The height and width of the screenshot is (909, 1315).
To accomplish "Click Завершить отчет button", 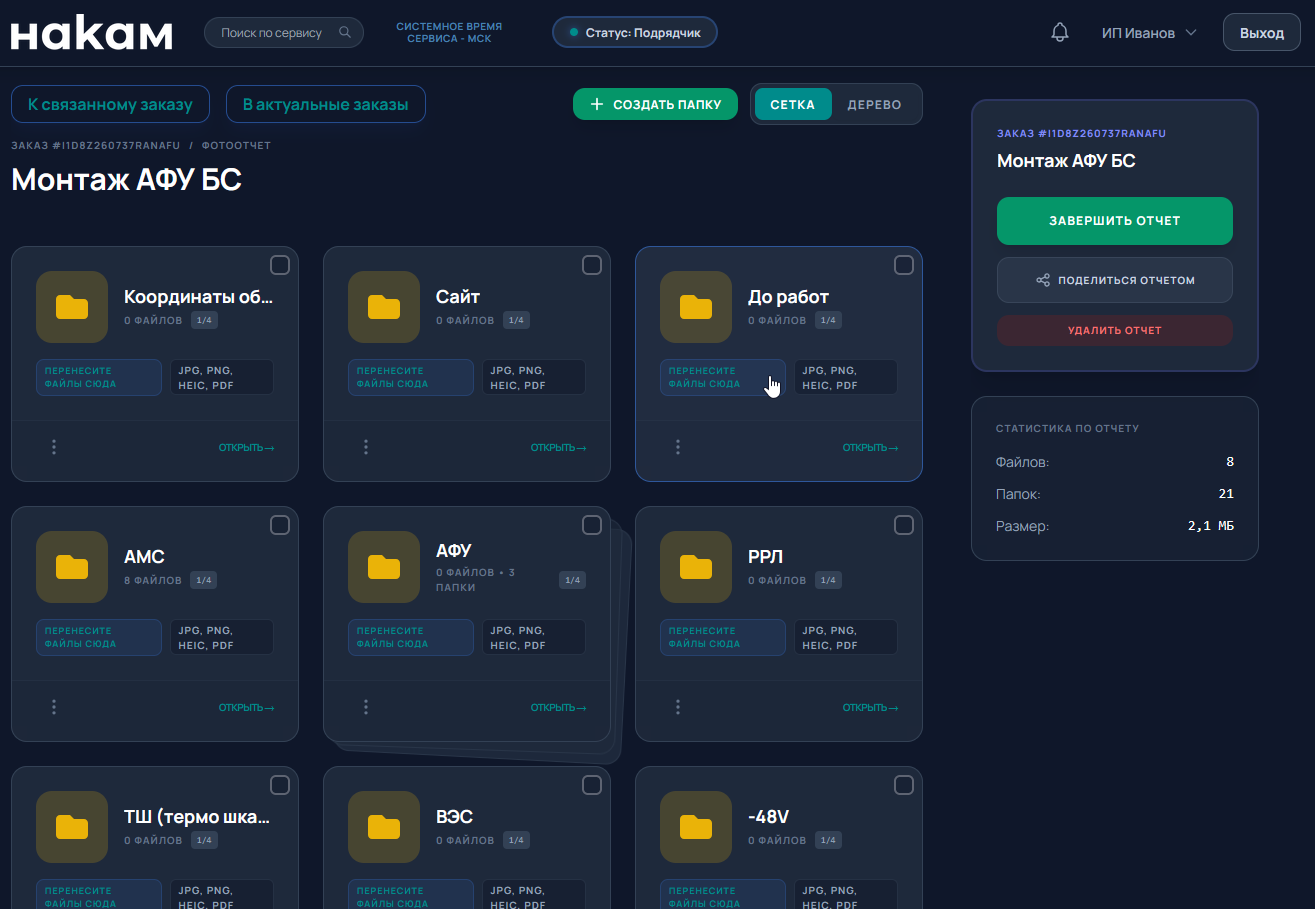I will pyautogui.click(x=1115, y=221).
